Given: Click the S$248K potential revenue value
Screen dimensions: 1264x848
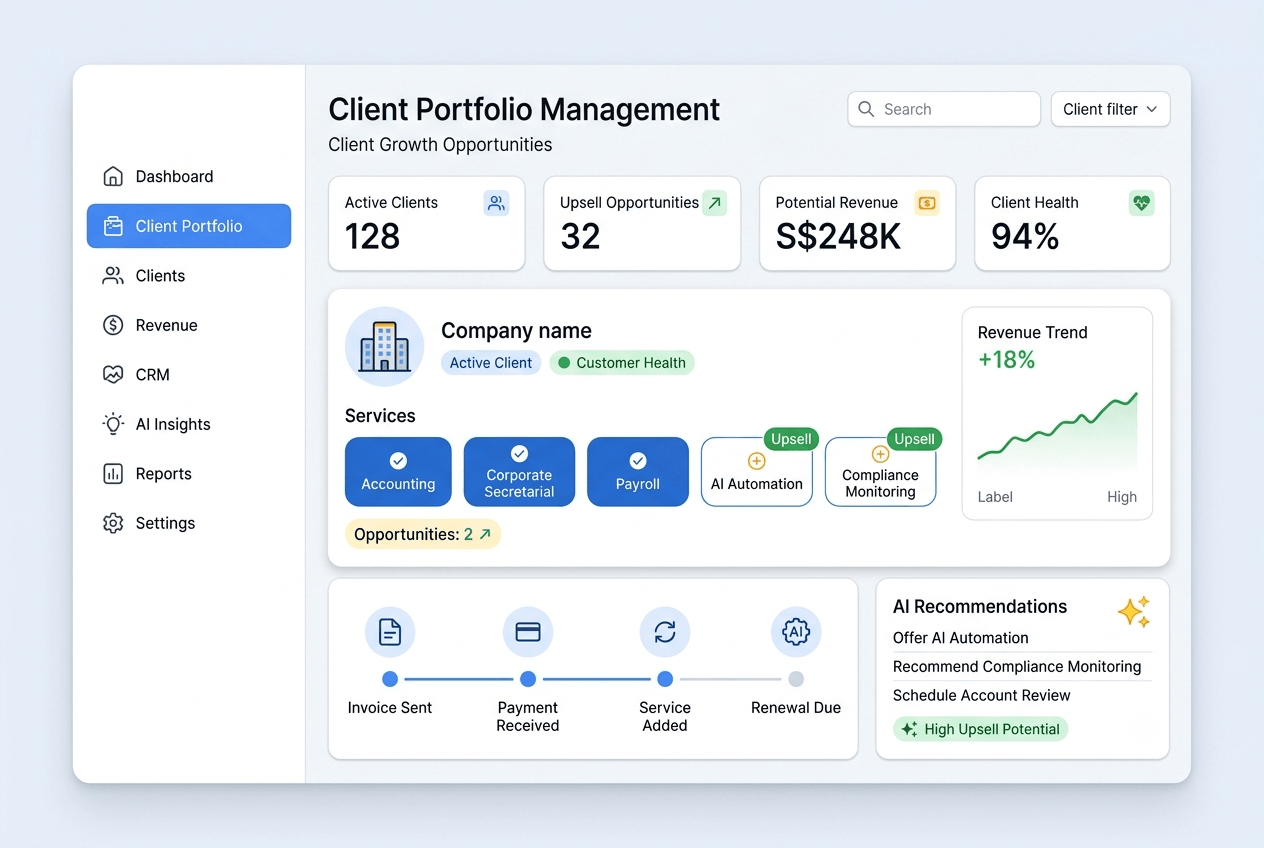Looking at the screenshot, I should [x=838, y=237].
